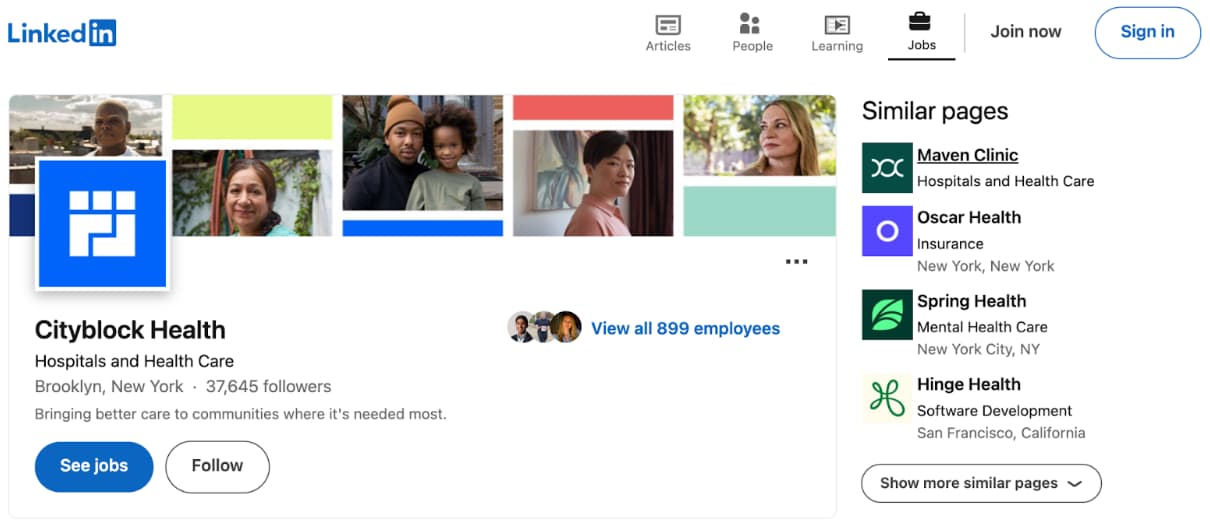
Task: Open the Articles nav icon
Action: click(668, 33)
